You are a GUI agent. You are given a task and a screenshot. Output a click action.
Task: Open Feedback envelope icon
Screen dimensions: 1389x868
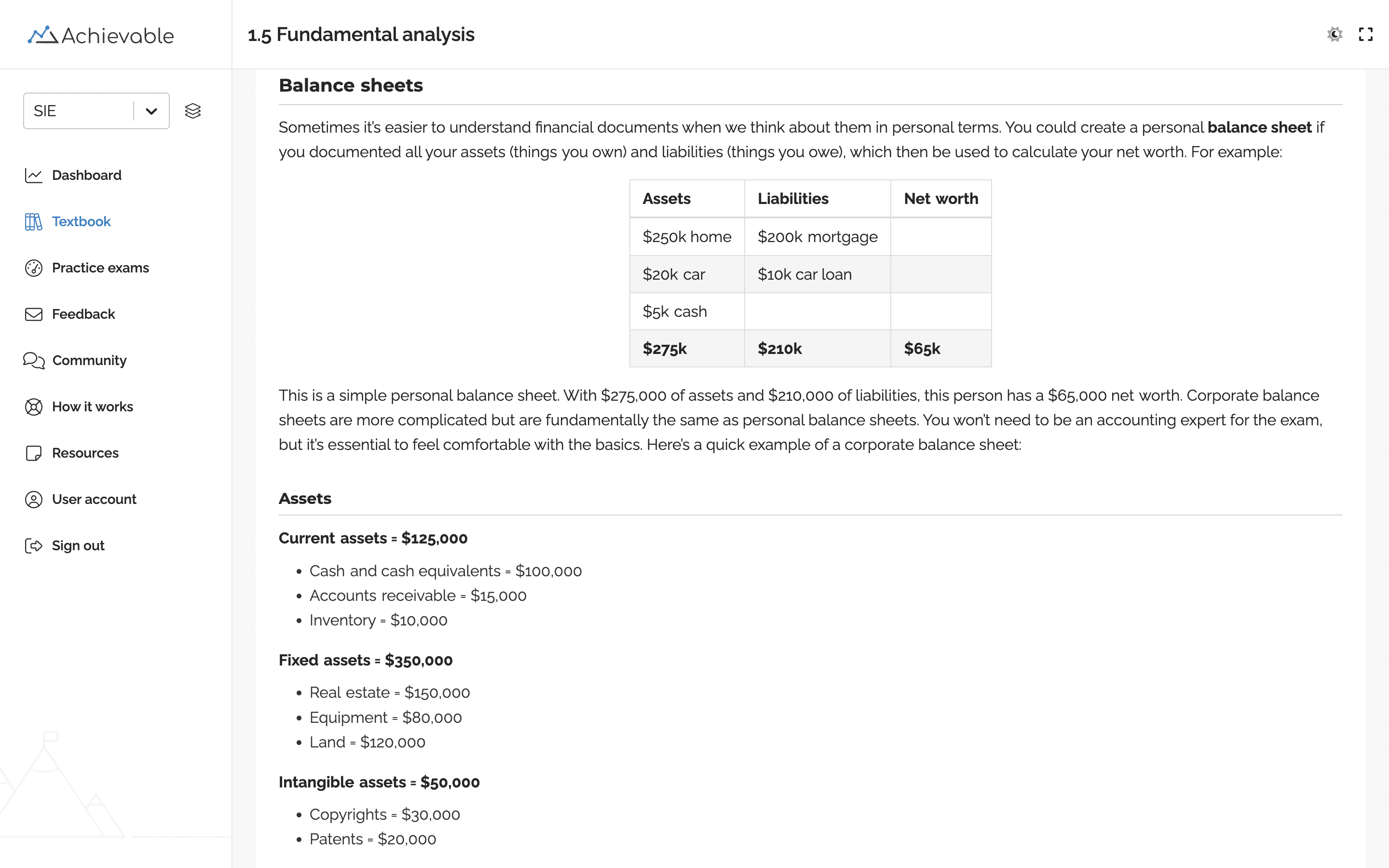point(33,314)
